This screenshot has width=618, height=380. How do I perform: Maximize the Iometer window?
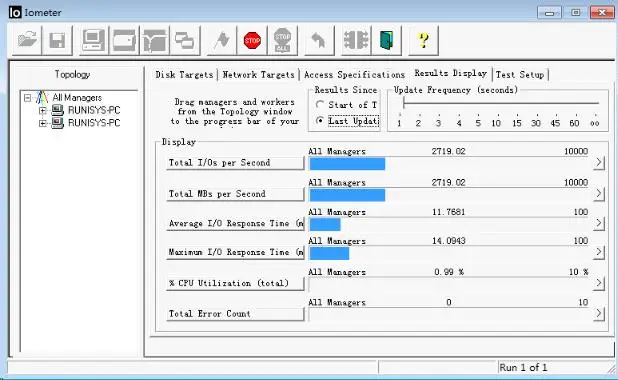coord(575,13)
